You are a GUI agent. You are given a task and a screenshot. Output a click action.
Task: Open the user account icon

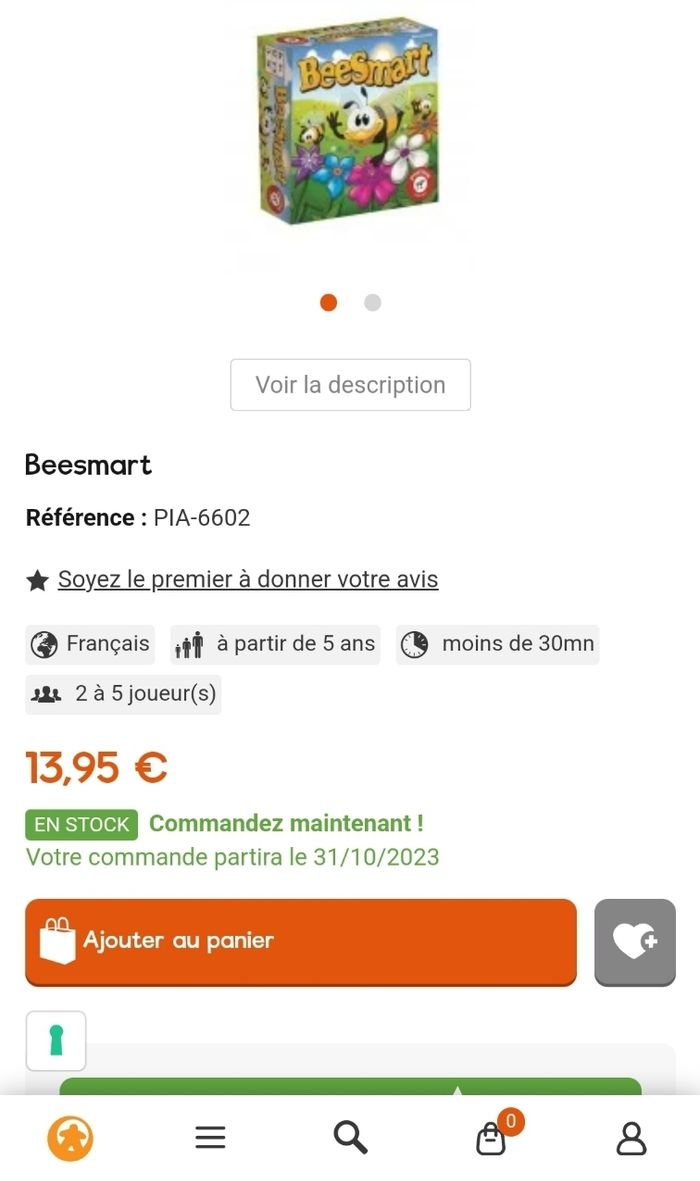coord(631,1138)
